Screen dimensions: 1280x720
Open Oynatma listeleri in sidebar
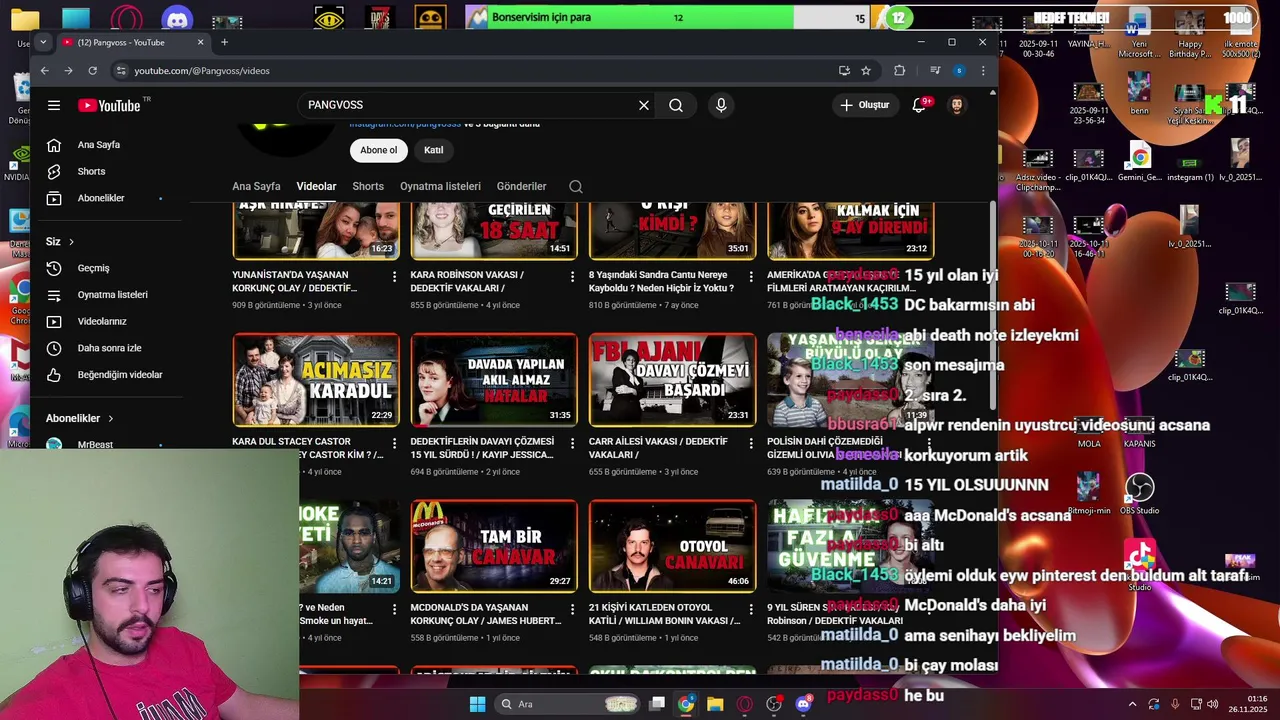[112, 295]
